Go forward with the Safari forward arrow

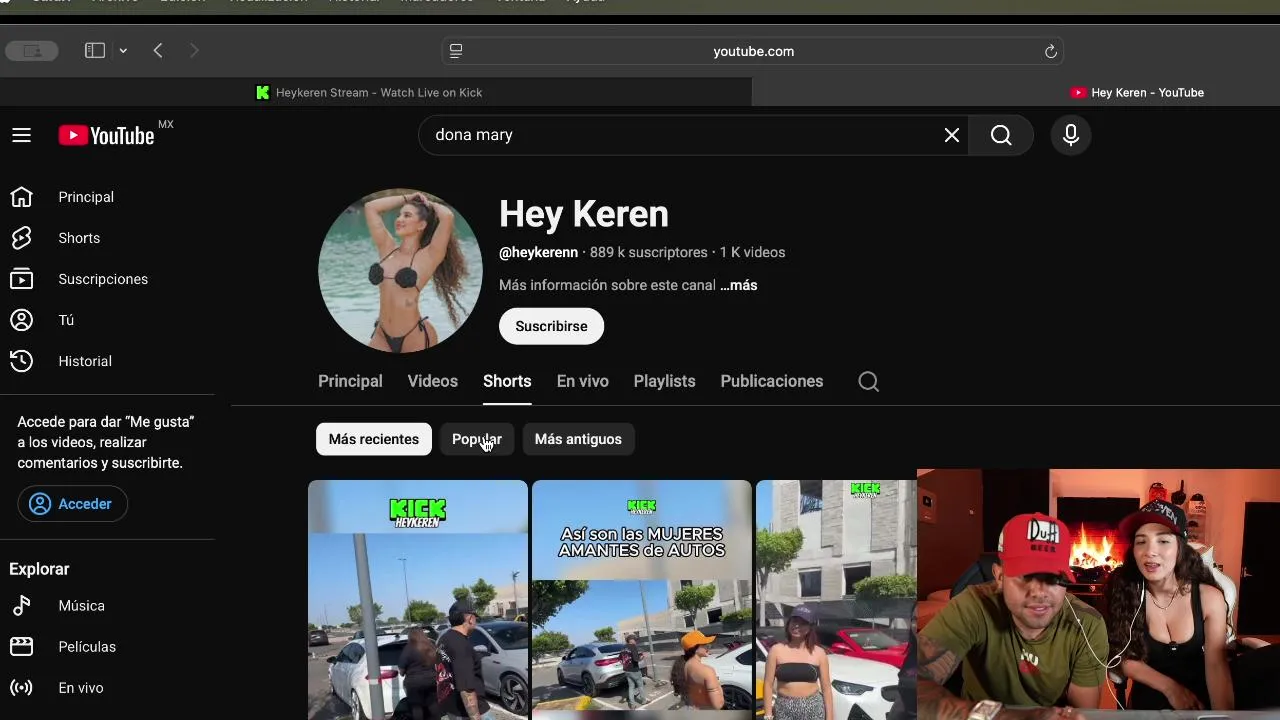point(194,50)
